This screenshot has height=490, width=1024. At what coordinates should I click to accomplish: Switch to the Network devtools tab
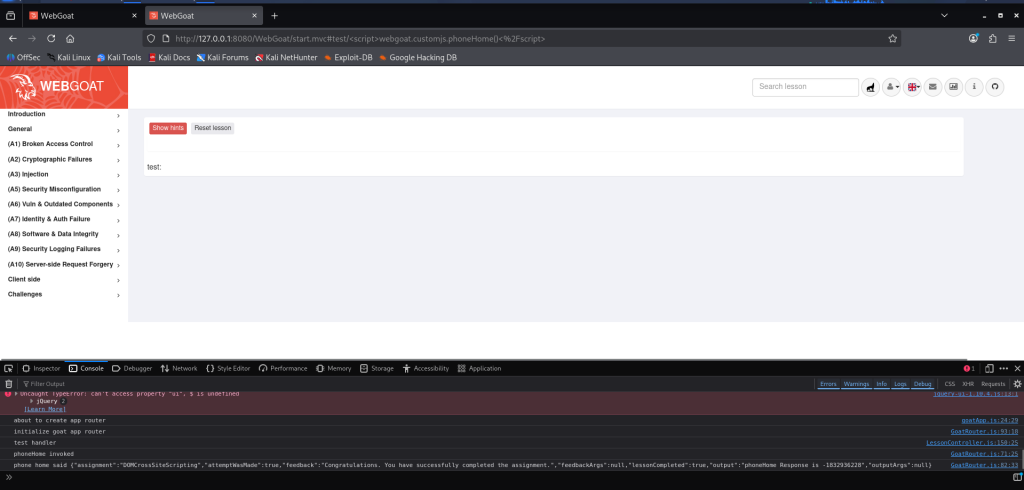tap(179, 368)
